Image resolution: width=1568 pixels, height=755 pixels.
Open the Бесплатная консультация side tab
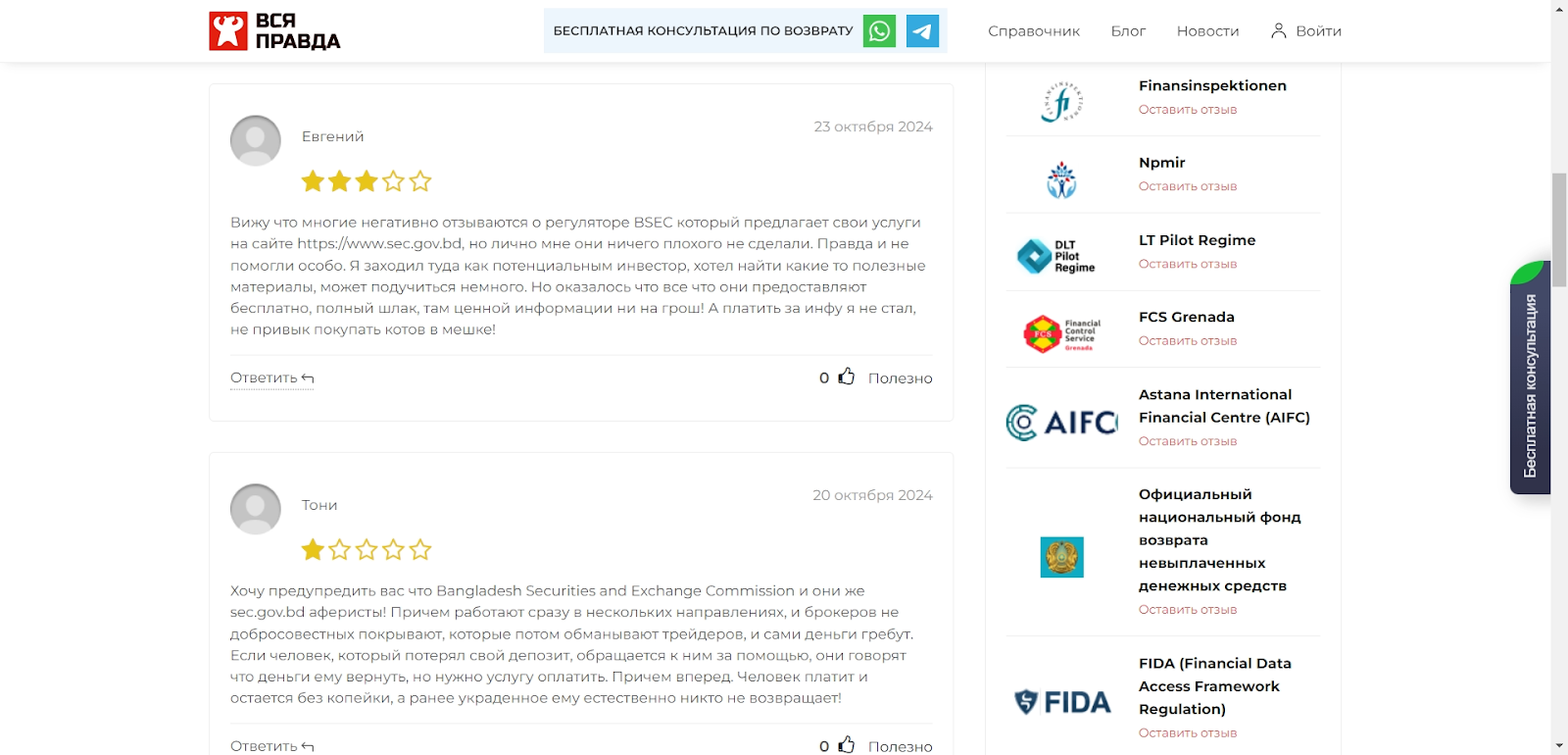click(x=1530, y=377)
